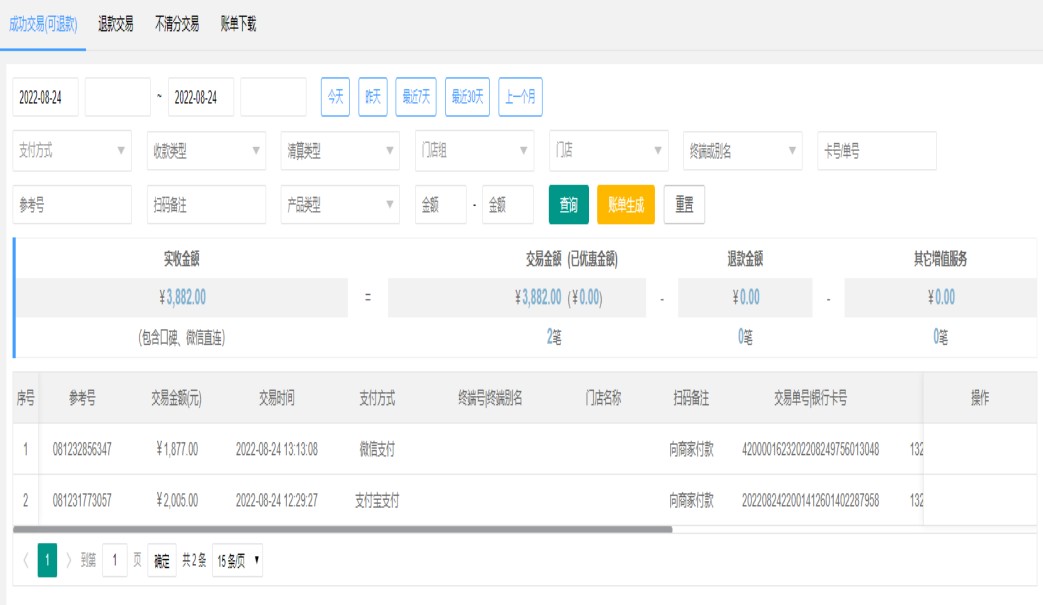Image resolution: width=1043 pixels, height=605 pixels.
Task: Choose the 上一个月 date shortcut
Action: [520, 97]
